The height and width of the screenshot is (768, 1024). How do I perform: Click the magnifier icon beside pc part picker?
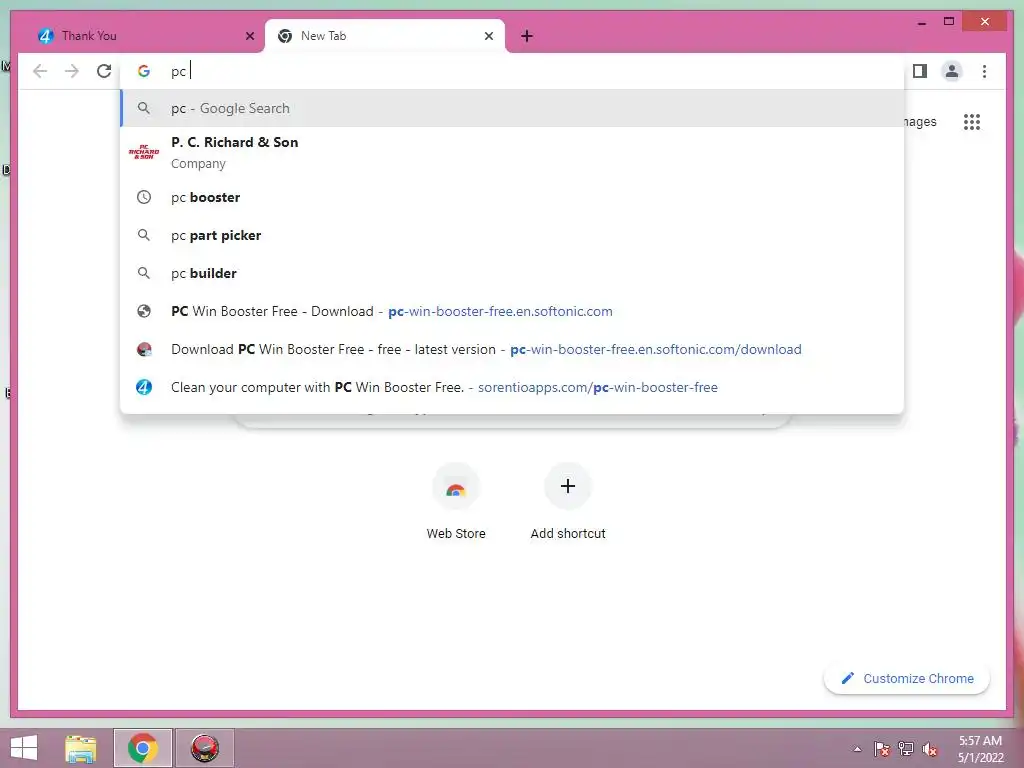point(144,235)
